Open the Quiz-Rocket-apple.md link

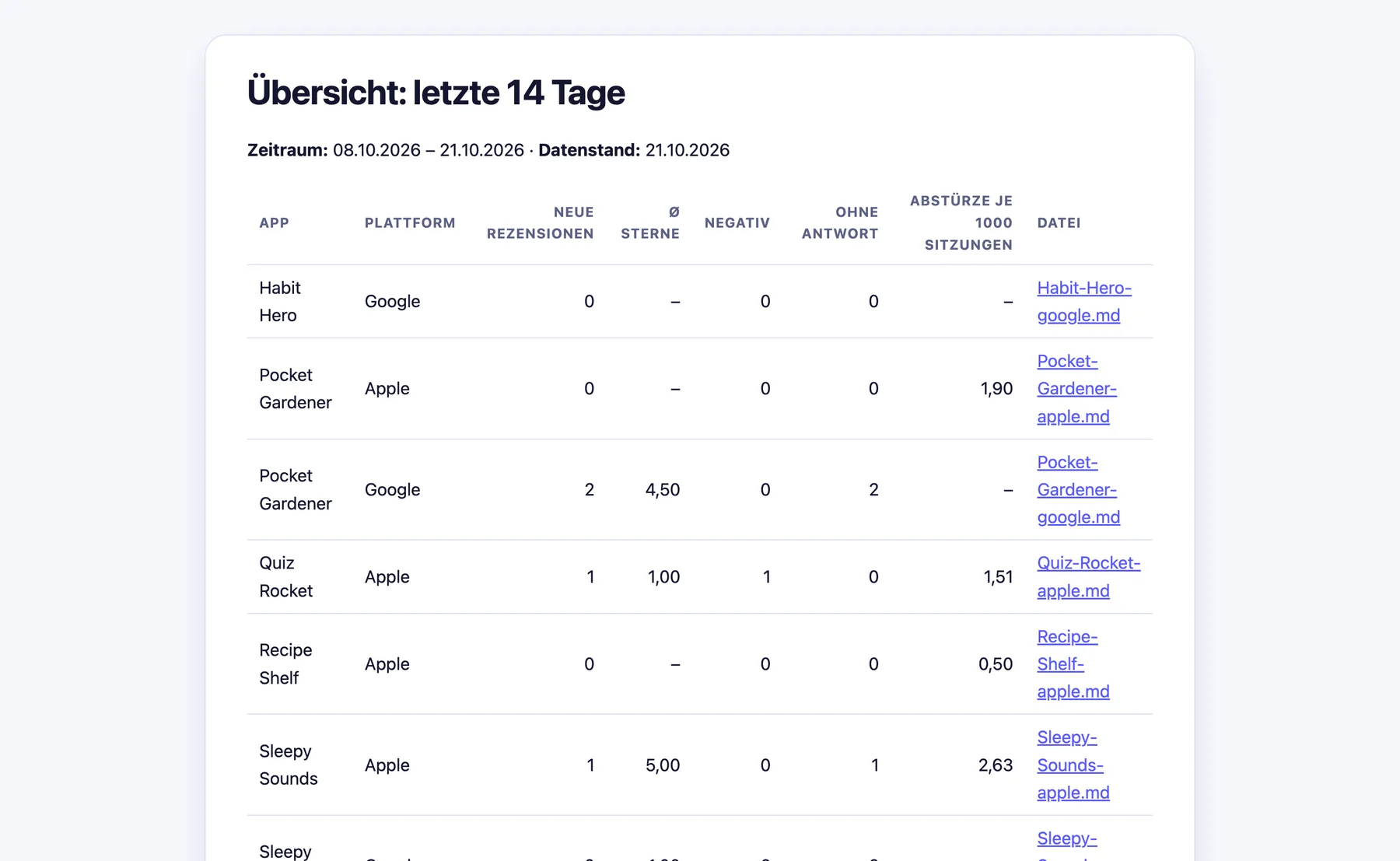pyautogui.click(x=1088, y=576)
